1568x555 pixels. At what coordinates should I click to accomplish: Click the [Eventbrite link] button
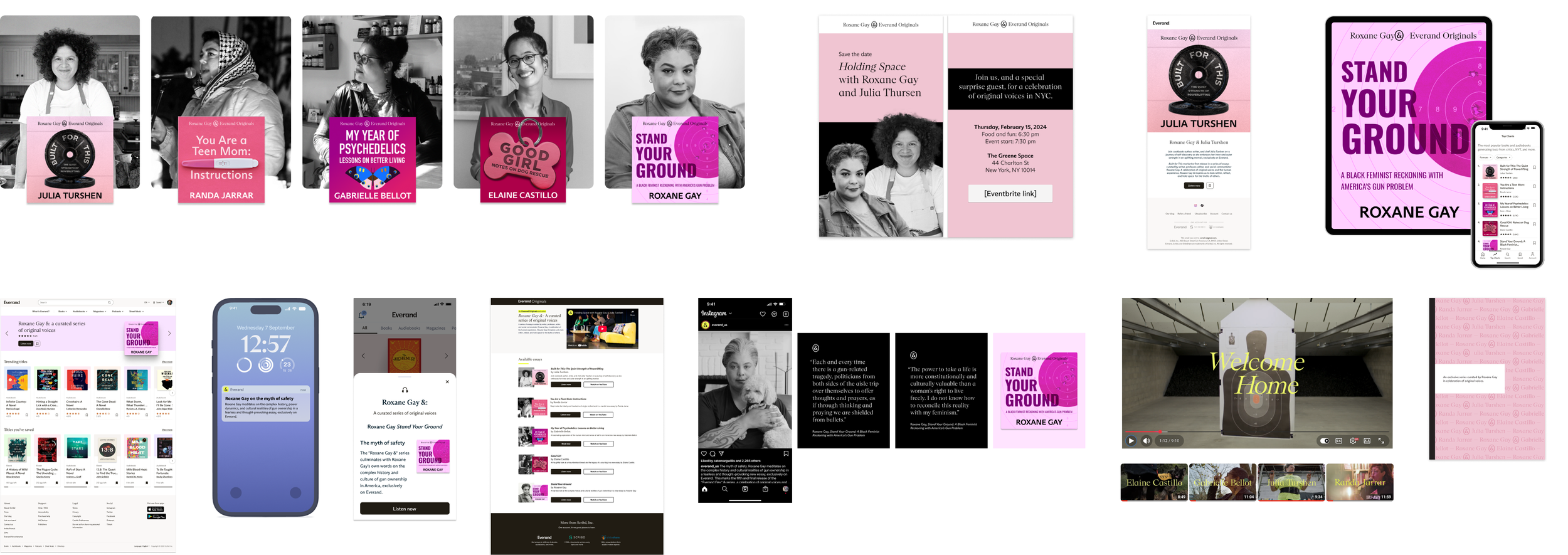coord(1010,193)
